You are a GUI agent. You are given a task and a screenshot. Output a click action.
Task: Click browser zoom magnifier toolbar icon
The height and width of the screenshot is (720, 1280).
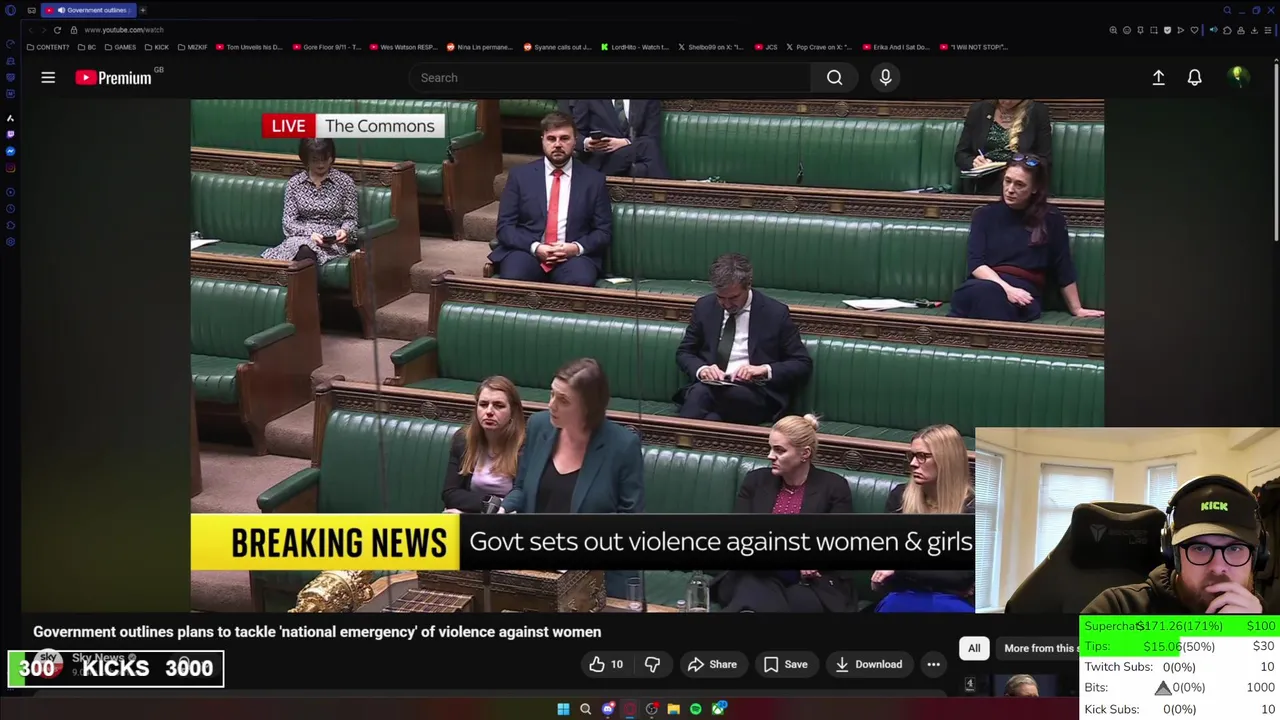coord(1113,30)
